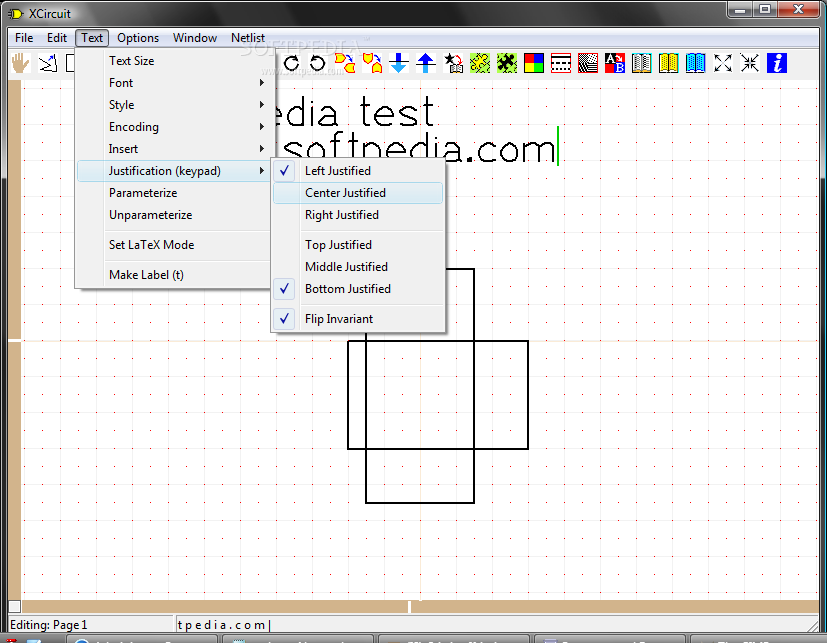Open the Netlist menu

click(x=247, y=38)
